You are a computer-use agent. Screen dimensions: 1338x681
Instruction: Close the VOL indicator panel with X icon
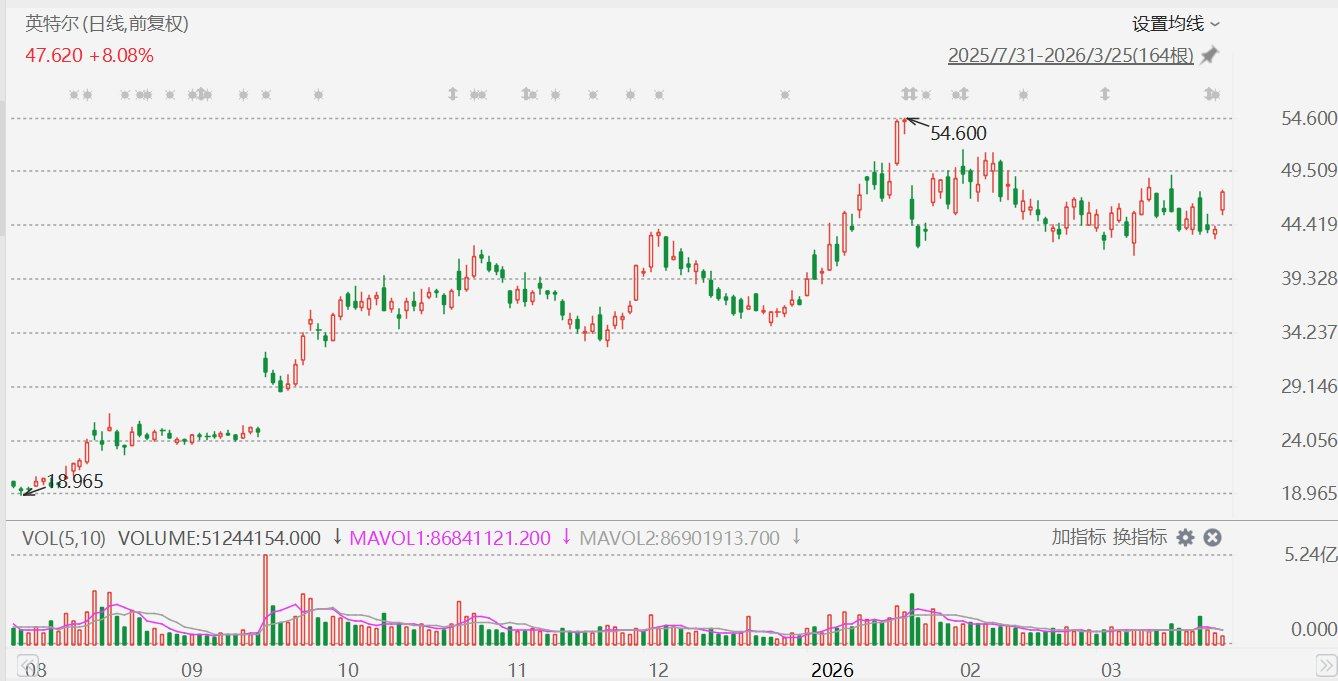pos(1212,538)
